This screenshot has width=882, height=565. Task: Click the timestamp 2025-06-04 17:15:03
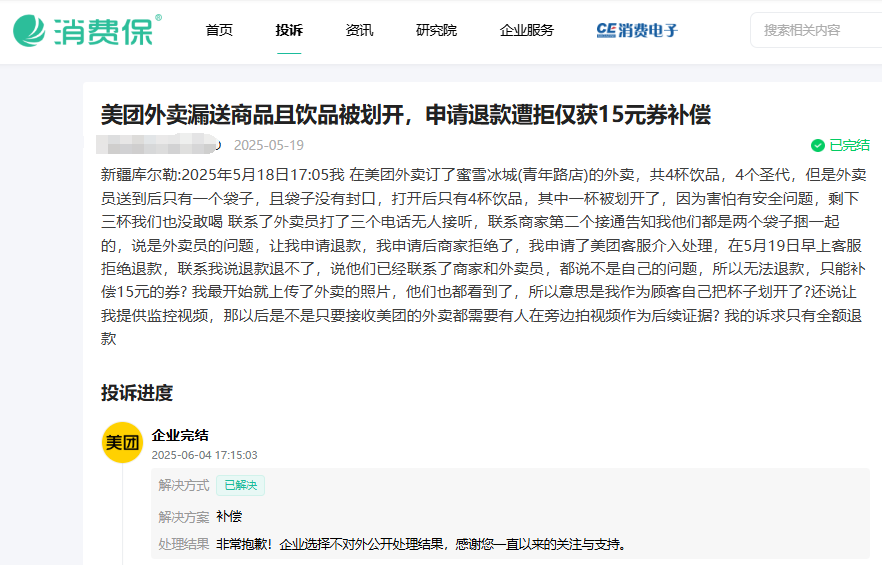coord(204,455)
